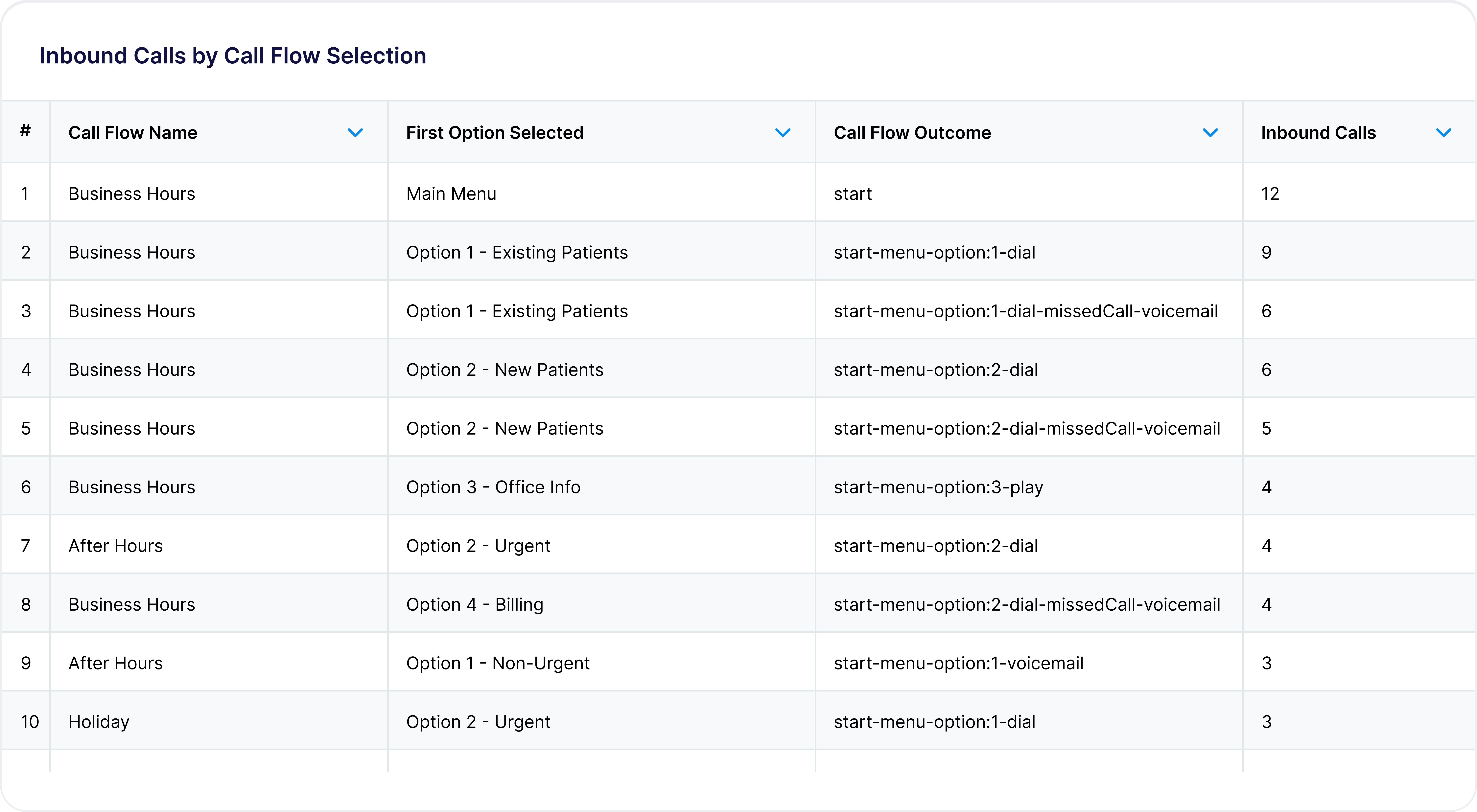This screenshot has height=812, width=1477.
Task: Click row 4's start-menu-option:2-dial outcome
Action: click(x=936, y=370)
